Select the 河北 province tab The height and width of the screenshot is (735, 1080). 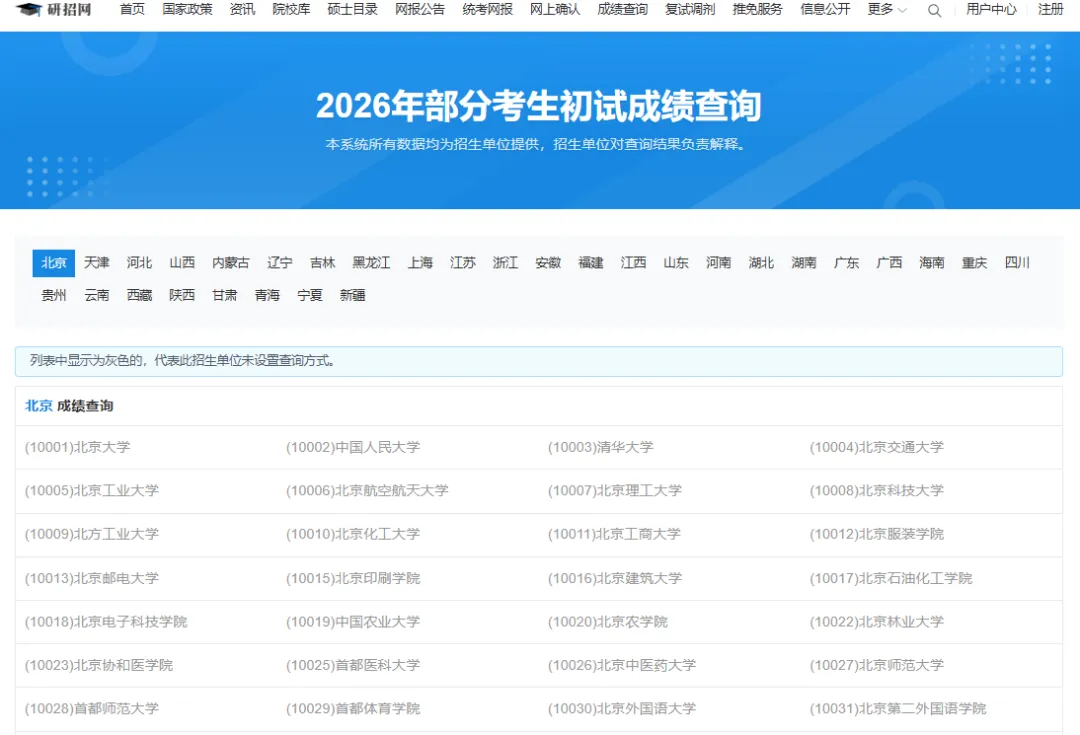click(139, 262)
